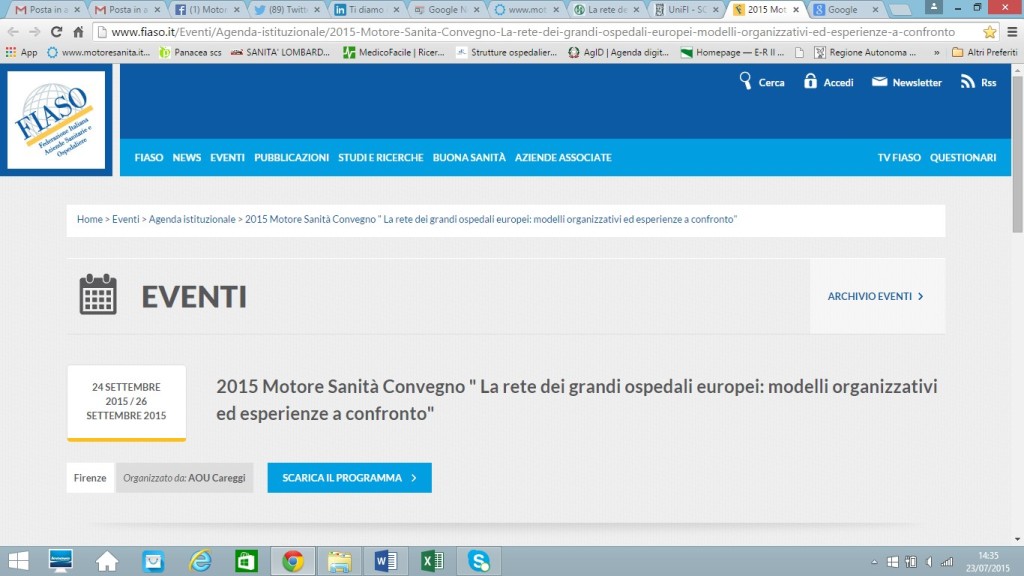Click the SCARICA IL PROGRAMMA button
1024x576 pixels.
(349, 478)
